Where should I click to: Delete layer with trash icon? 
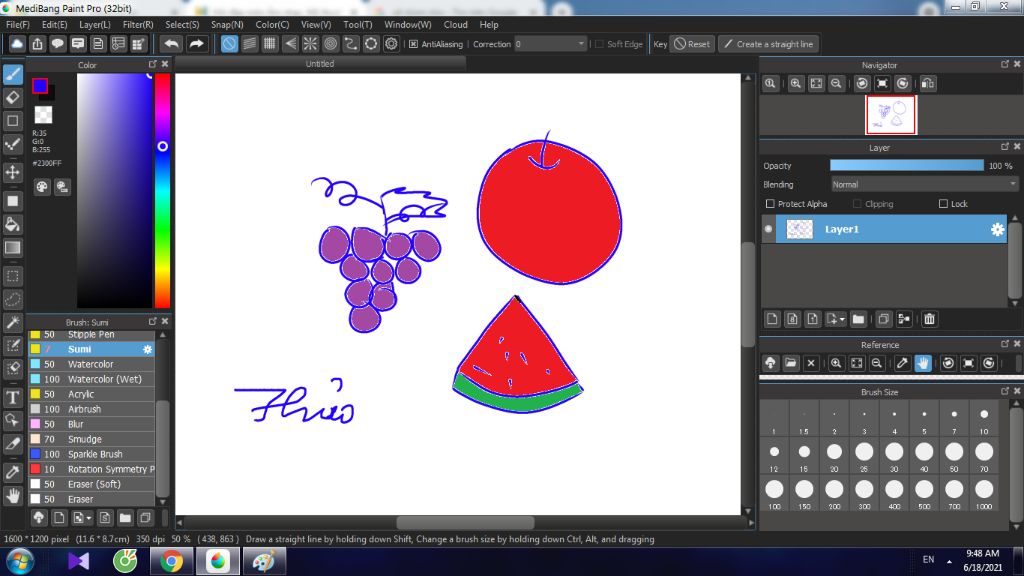coord(929,319)
